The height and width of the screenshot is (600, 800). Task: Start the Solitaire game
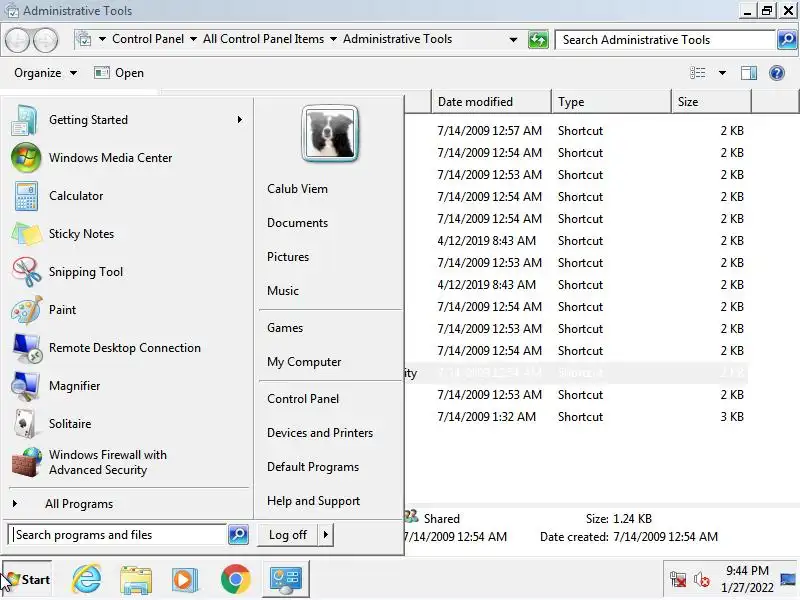(128, 424)
